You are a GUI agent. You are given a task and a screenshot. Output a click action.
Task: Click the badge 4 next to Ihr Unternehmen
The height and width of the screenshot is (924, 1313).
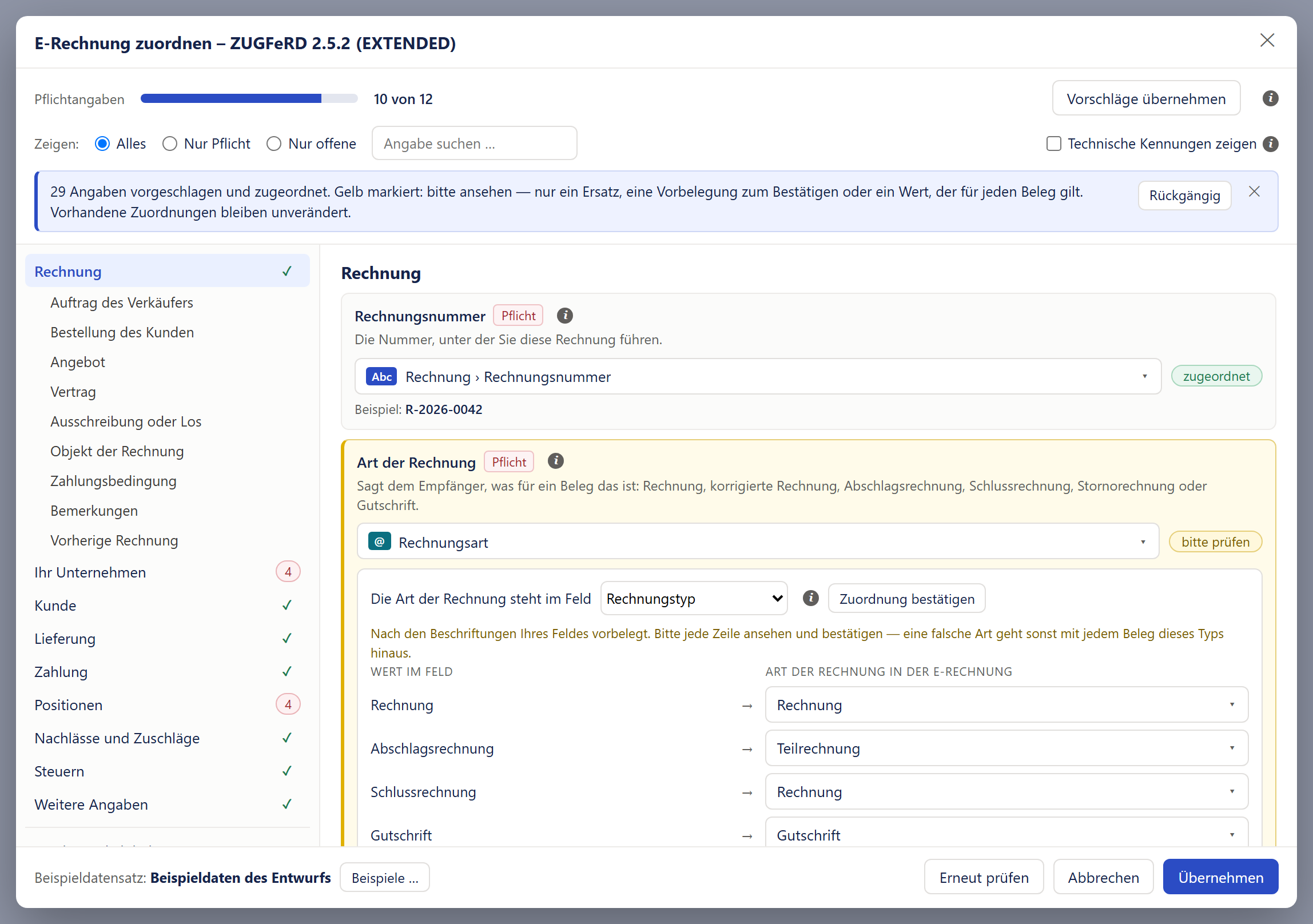[x=288, y=572]
